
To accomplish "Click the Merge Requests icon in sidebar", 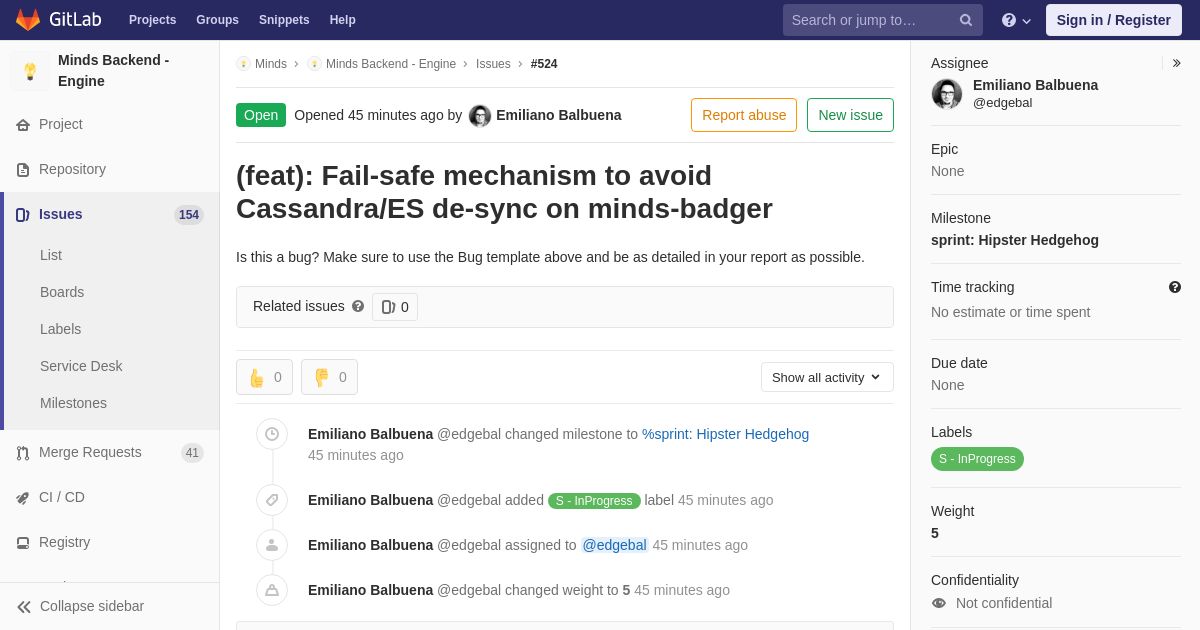I will coord(23,453).
